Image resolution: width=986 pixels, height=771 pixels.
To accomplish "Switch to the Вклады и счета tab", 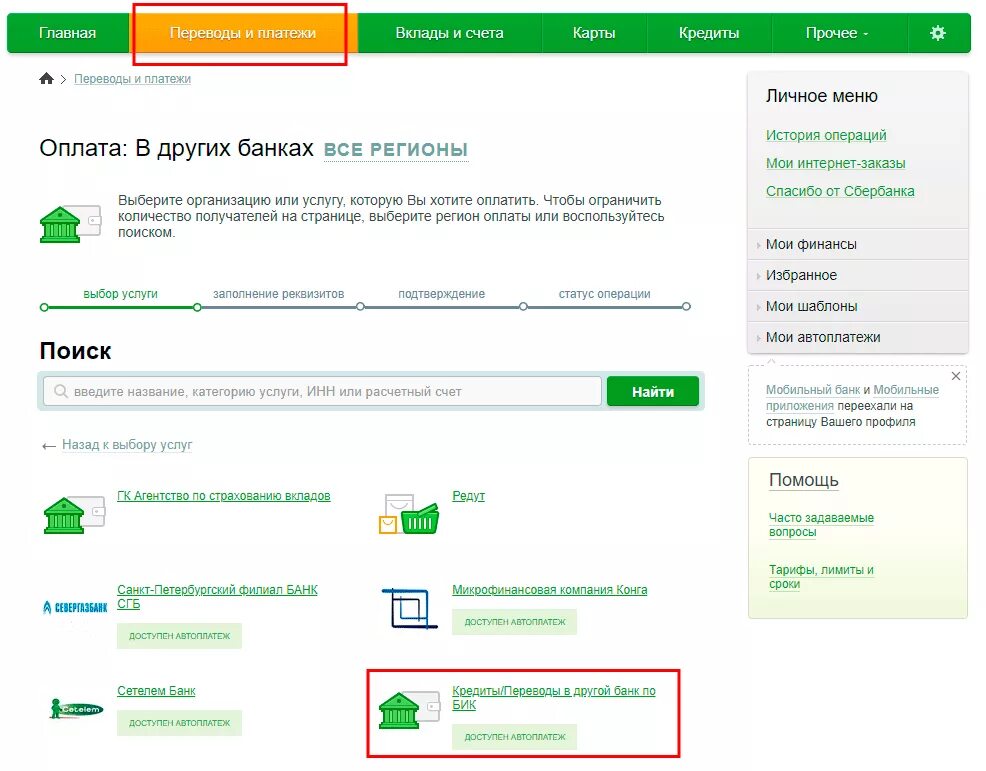I will (449, 33).
